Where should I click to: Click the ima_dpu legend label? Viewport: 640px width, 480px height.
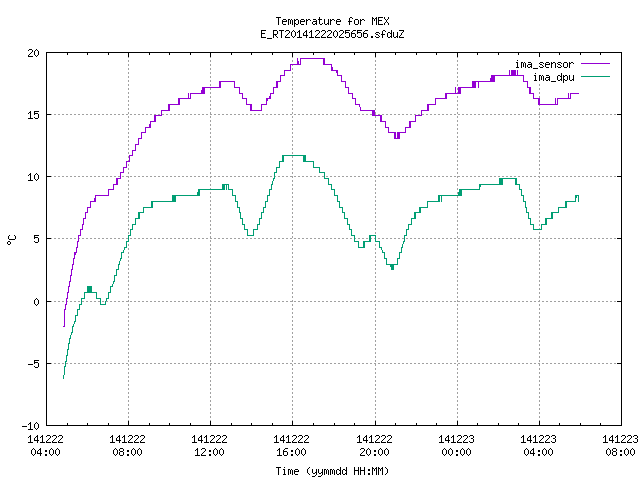pos(553,77)
